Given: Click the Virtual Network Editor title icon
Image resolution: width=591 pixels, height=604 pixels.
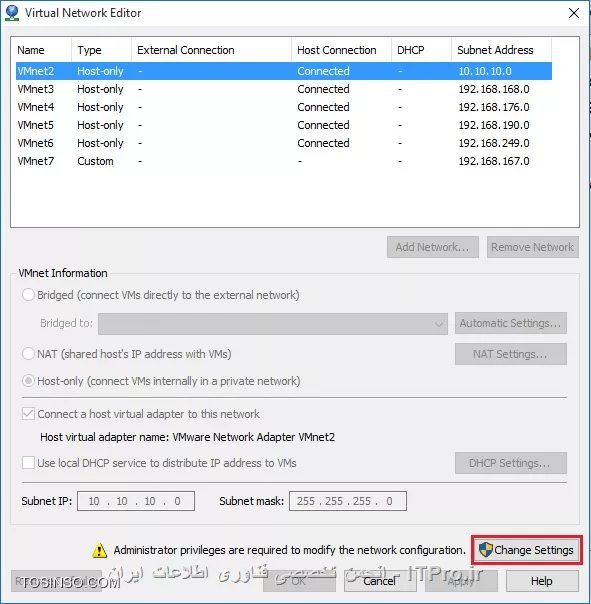Looking at the screenshot, I should click(x=12, y=13).
